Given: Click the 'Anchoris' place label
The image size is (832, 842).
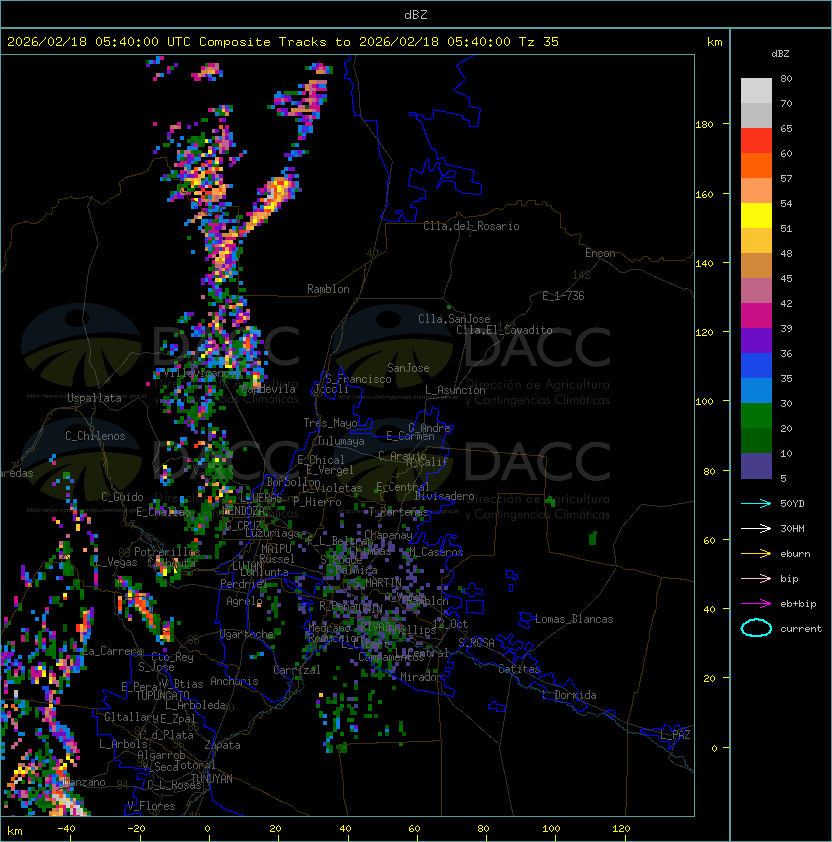Looking at the screenshot, I should [x=234, y=681].
